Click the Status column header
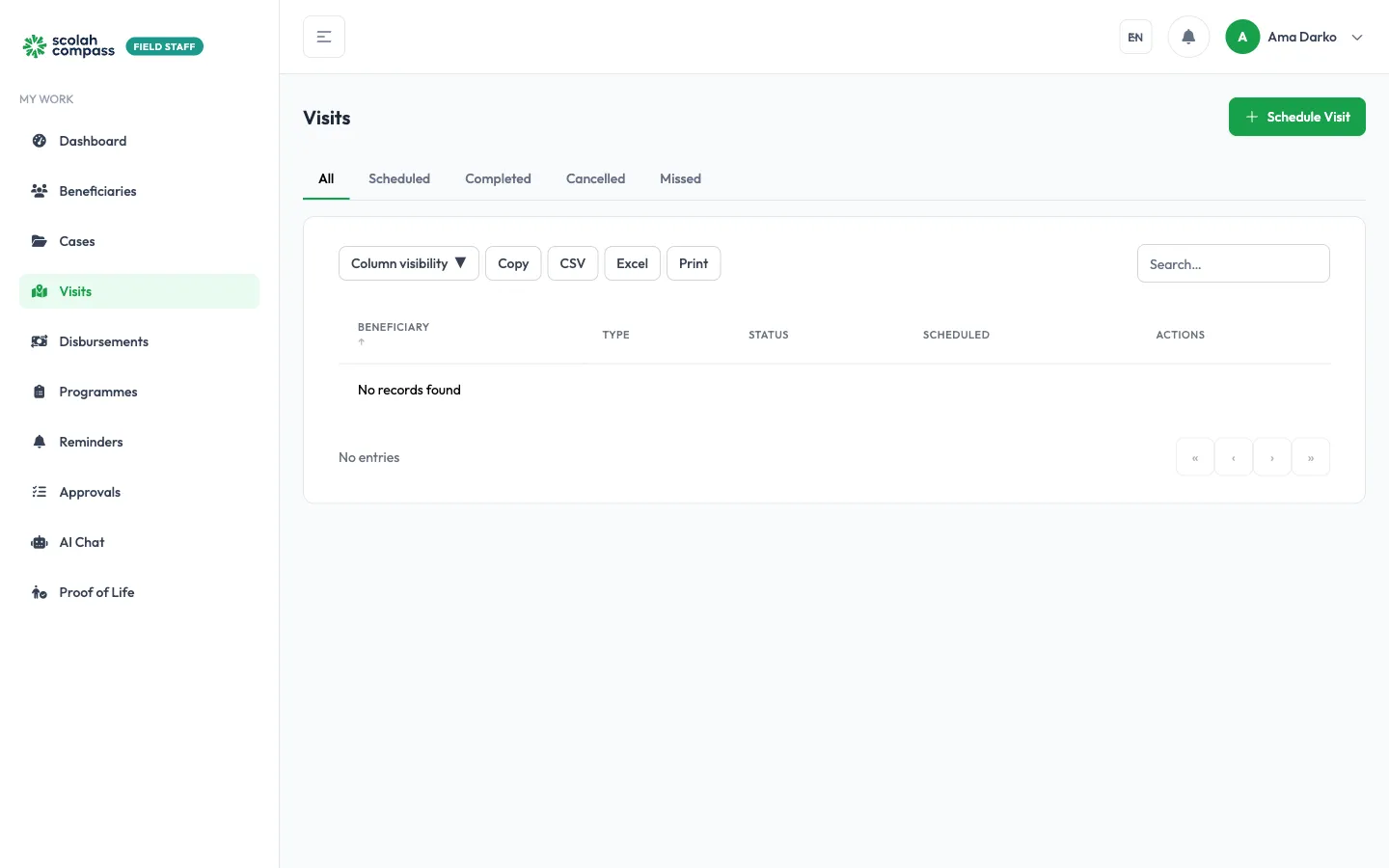 pos(769,335)
